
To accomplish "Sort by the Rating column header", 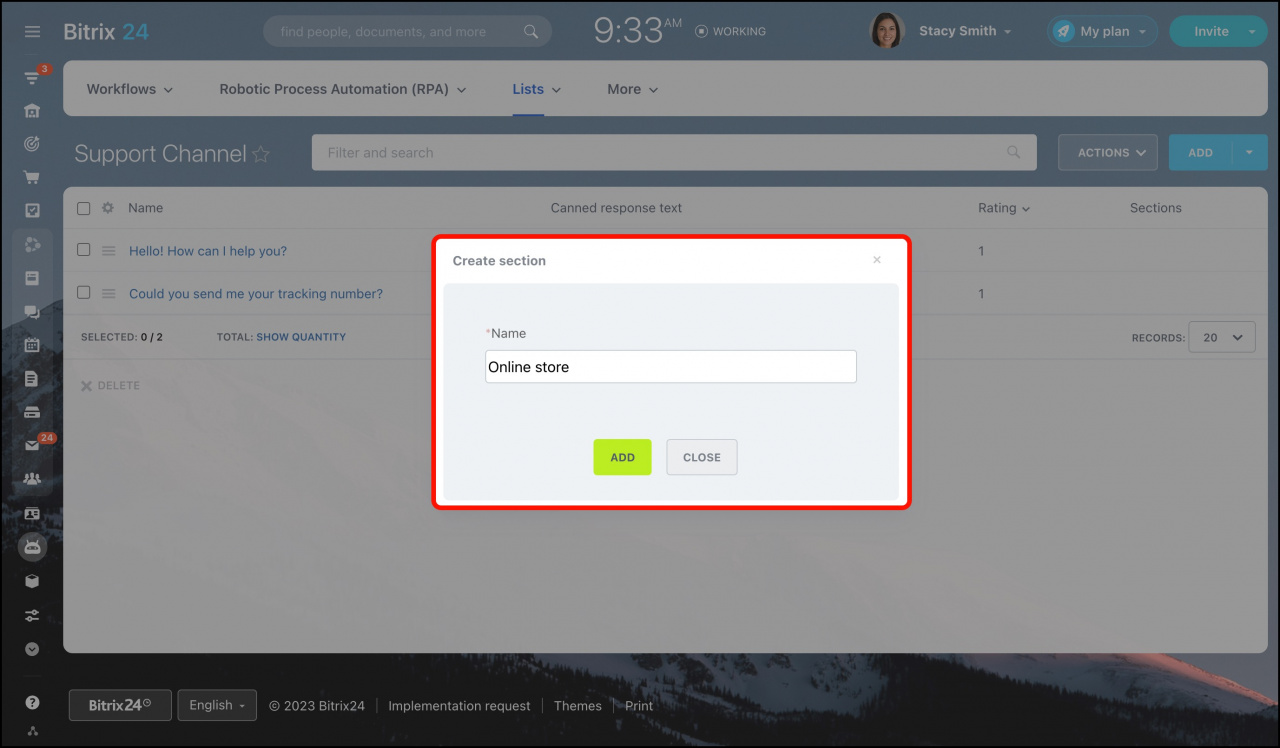I will point(1004,208).
